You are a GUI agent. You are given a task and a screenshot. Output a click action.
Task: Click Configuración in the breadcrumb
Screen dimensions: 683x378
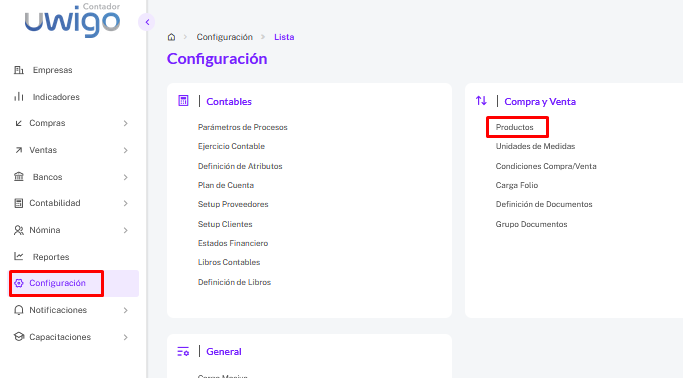[x=224, y=37]
